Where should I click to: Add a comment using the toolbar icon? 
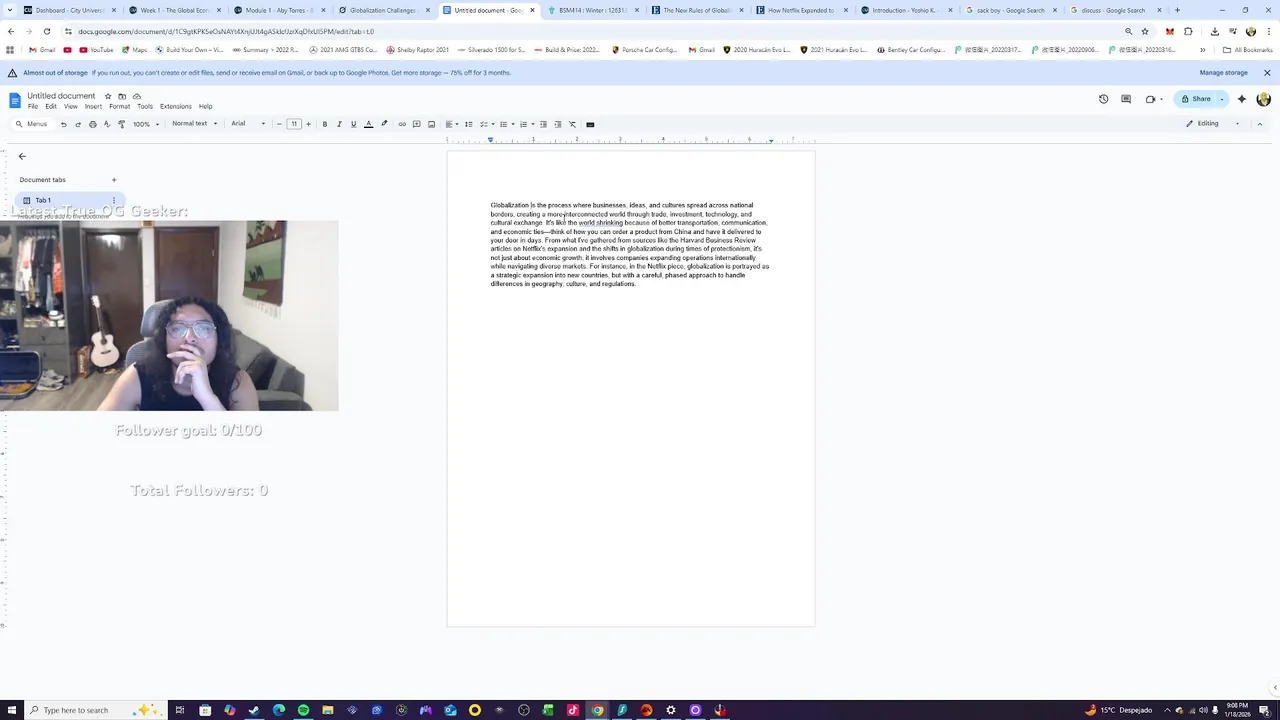point(417,124)
